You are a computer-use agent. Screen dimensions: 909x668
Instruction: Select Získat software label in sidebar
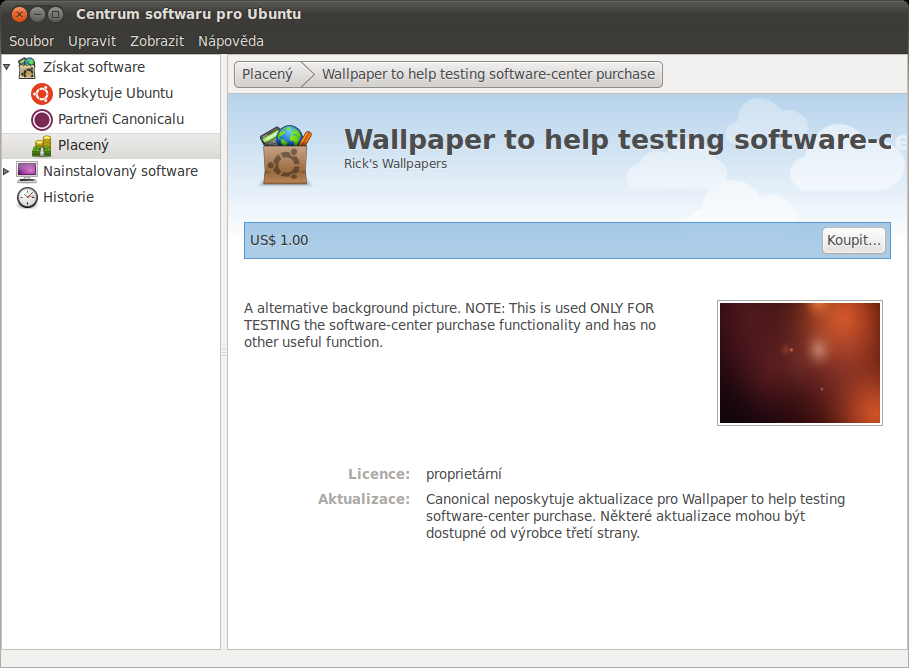[94, 67]
